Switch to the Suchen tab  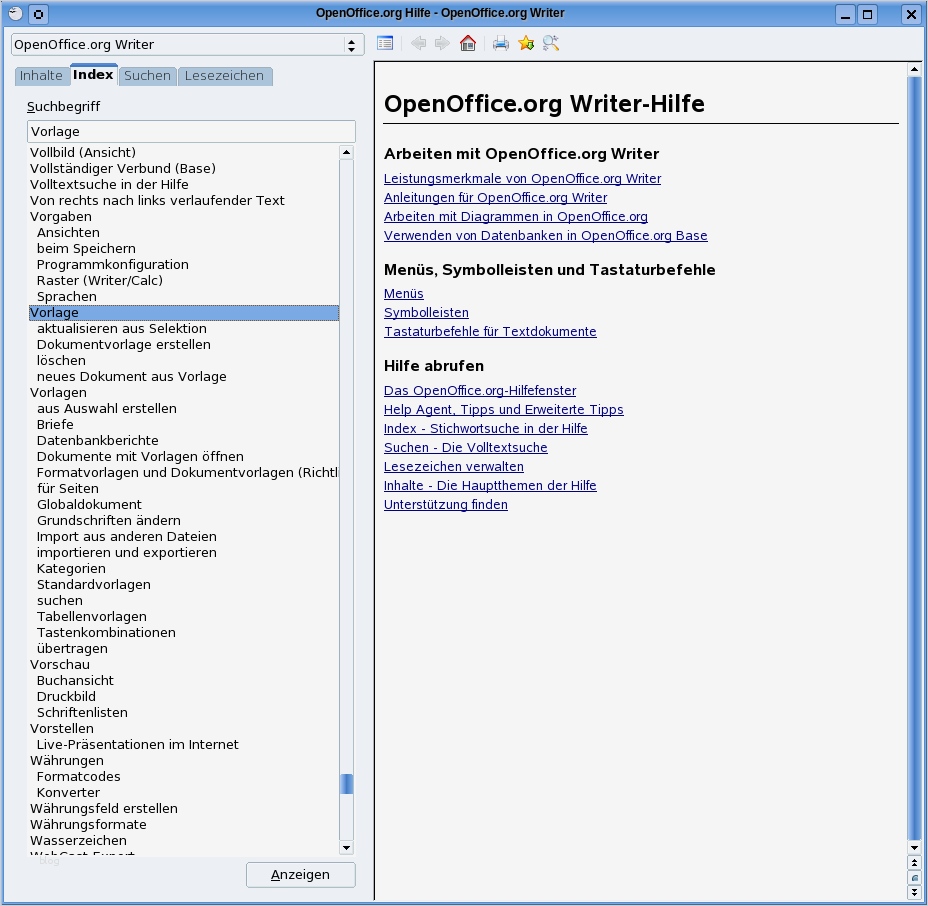click(147, 76)
